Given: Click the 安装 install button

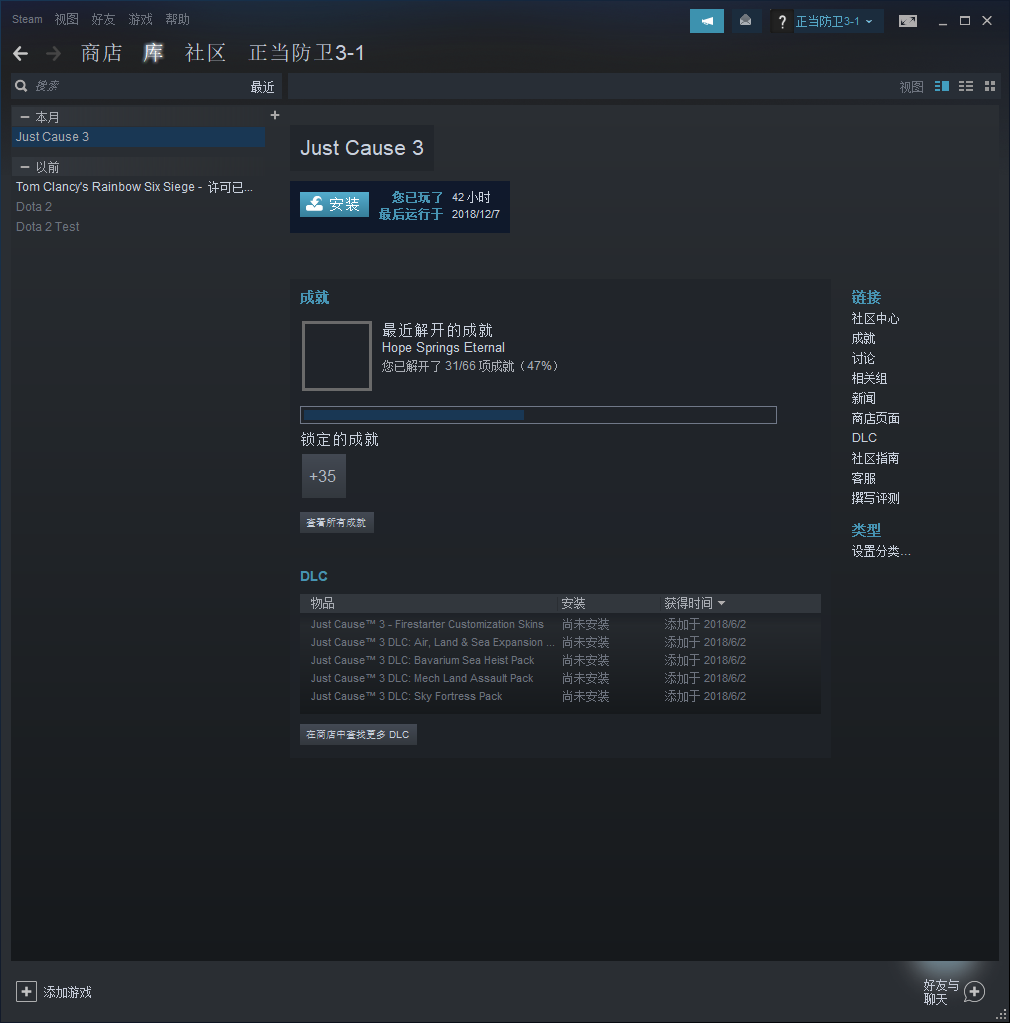Looking at the screenshot, I should coord(334,205).
